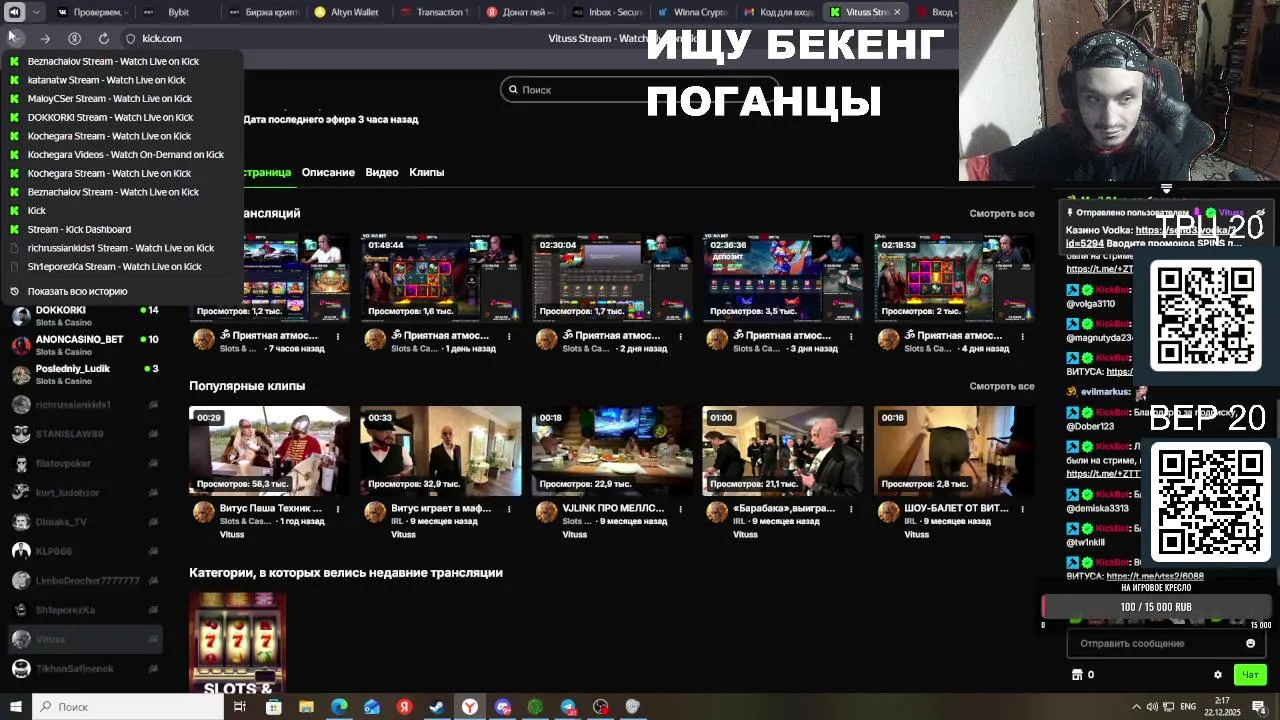Click the DOKKORKI channel avatar in sidebar
Image resolution: width=1280 pixels, height=720 pixels.
[21, 316]
